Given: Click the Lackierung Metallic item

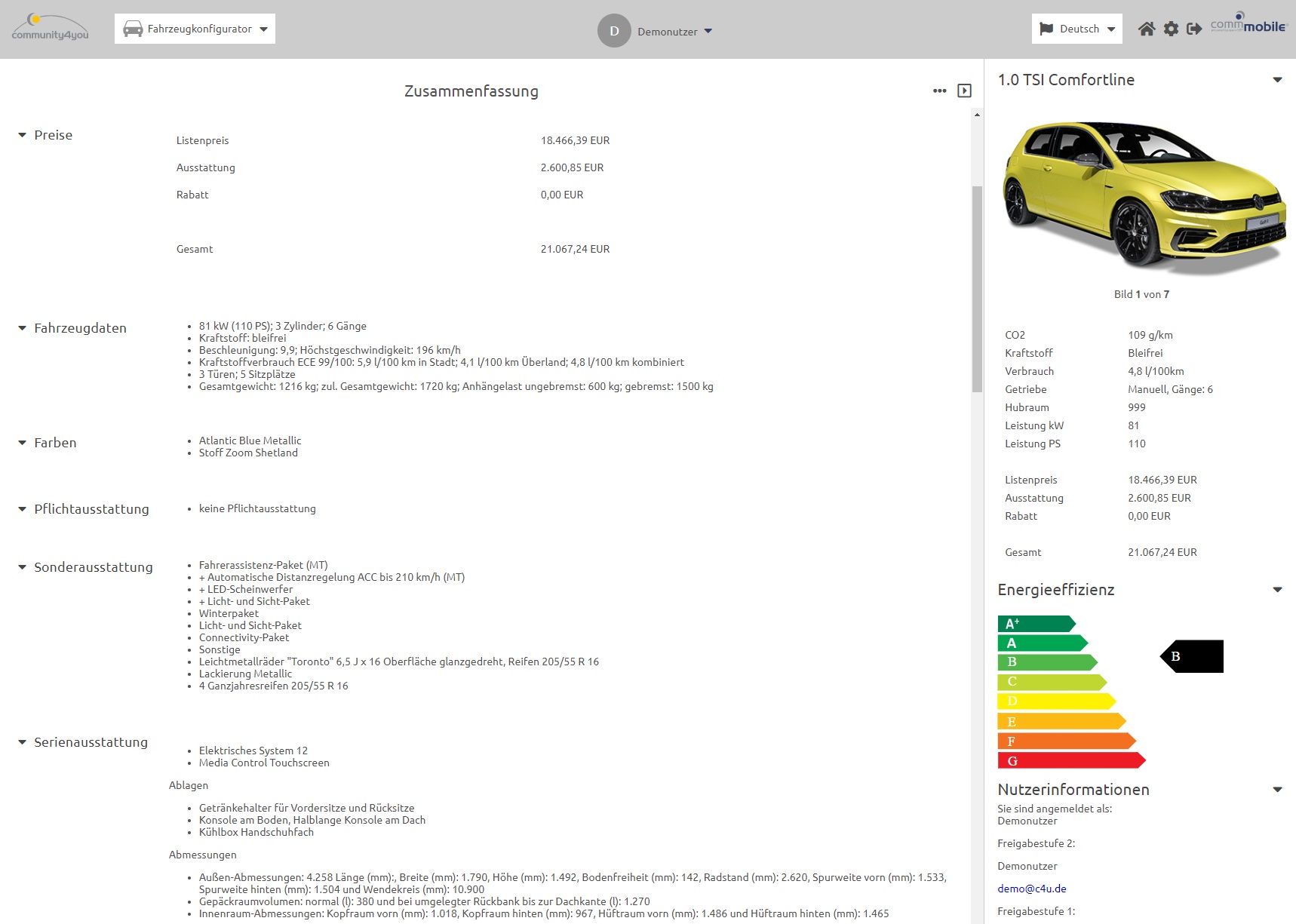Looking at the screenshot, I should (245, 674).
